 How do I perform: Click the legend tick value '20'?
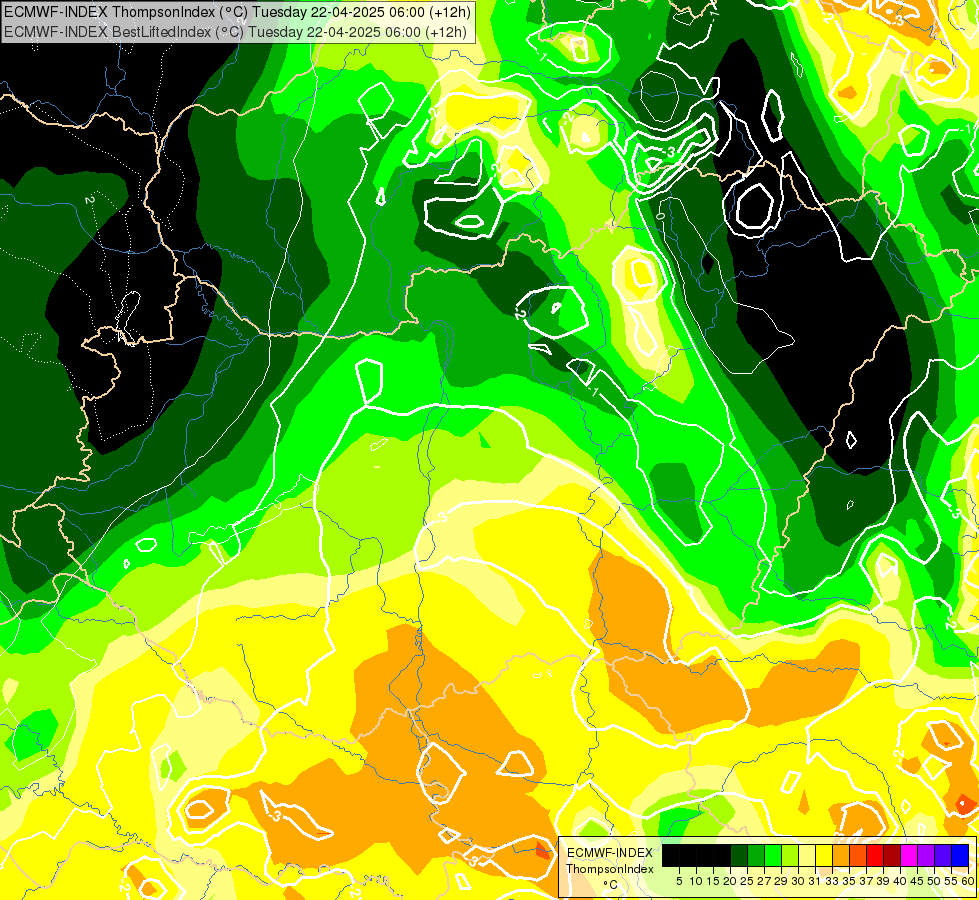pos(730,881)
